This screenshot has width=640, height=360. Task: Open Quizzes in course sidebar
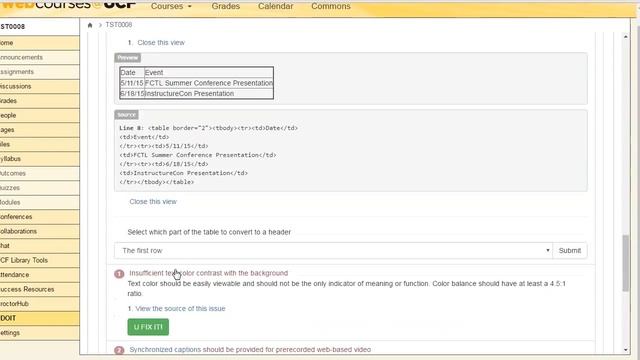[40, 188]
